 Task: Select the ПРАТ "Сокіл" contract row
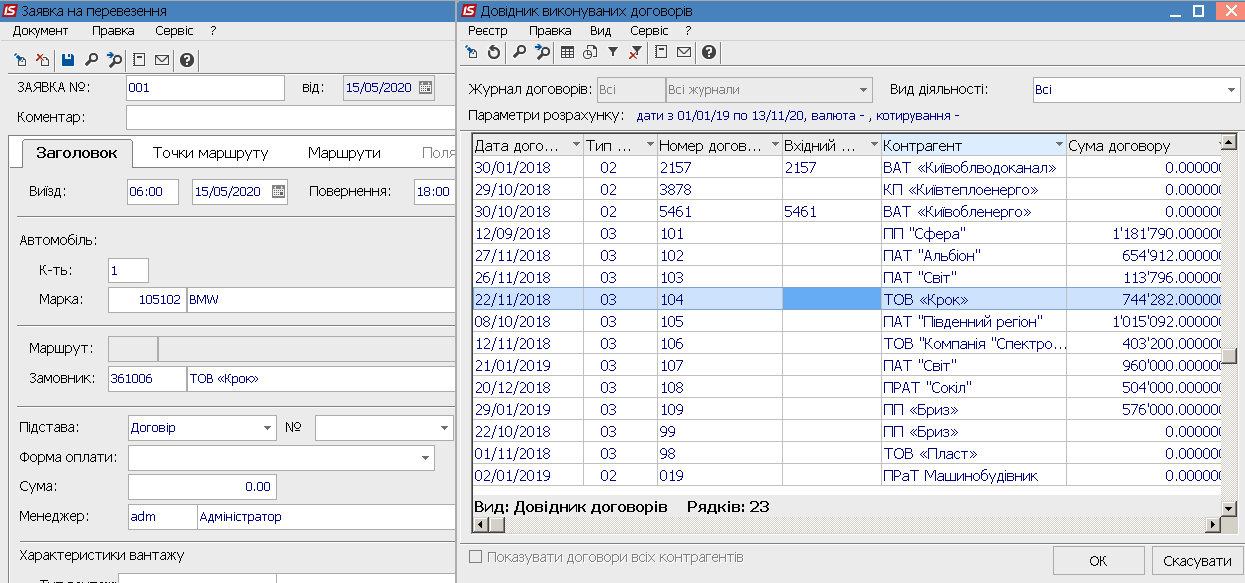pyautogui.click(x=847, y=387)
